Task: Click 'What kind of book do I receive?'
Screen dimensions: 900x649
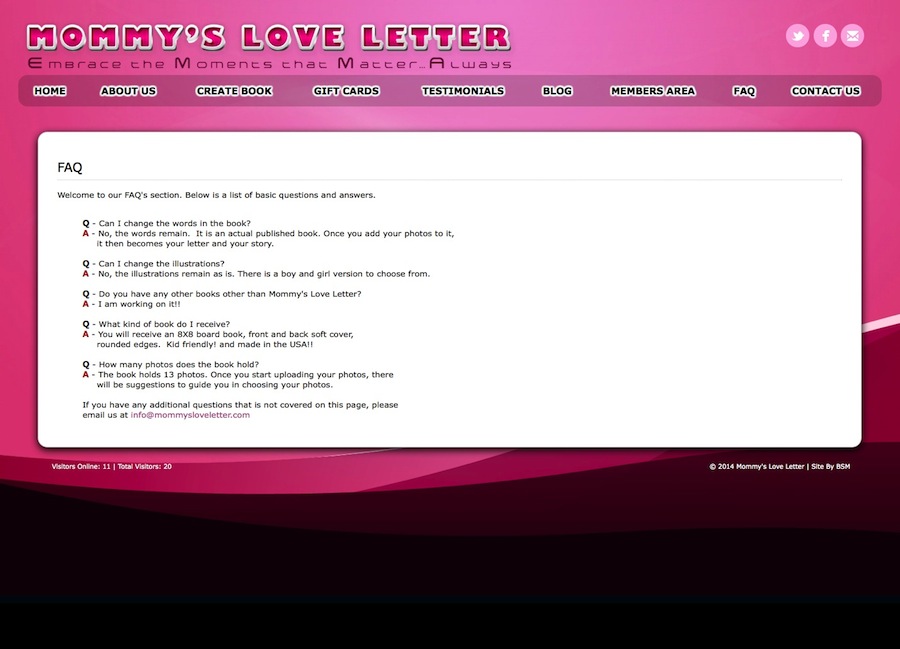Action: (156, 324)
